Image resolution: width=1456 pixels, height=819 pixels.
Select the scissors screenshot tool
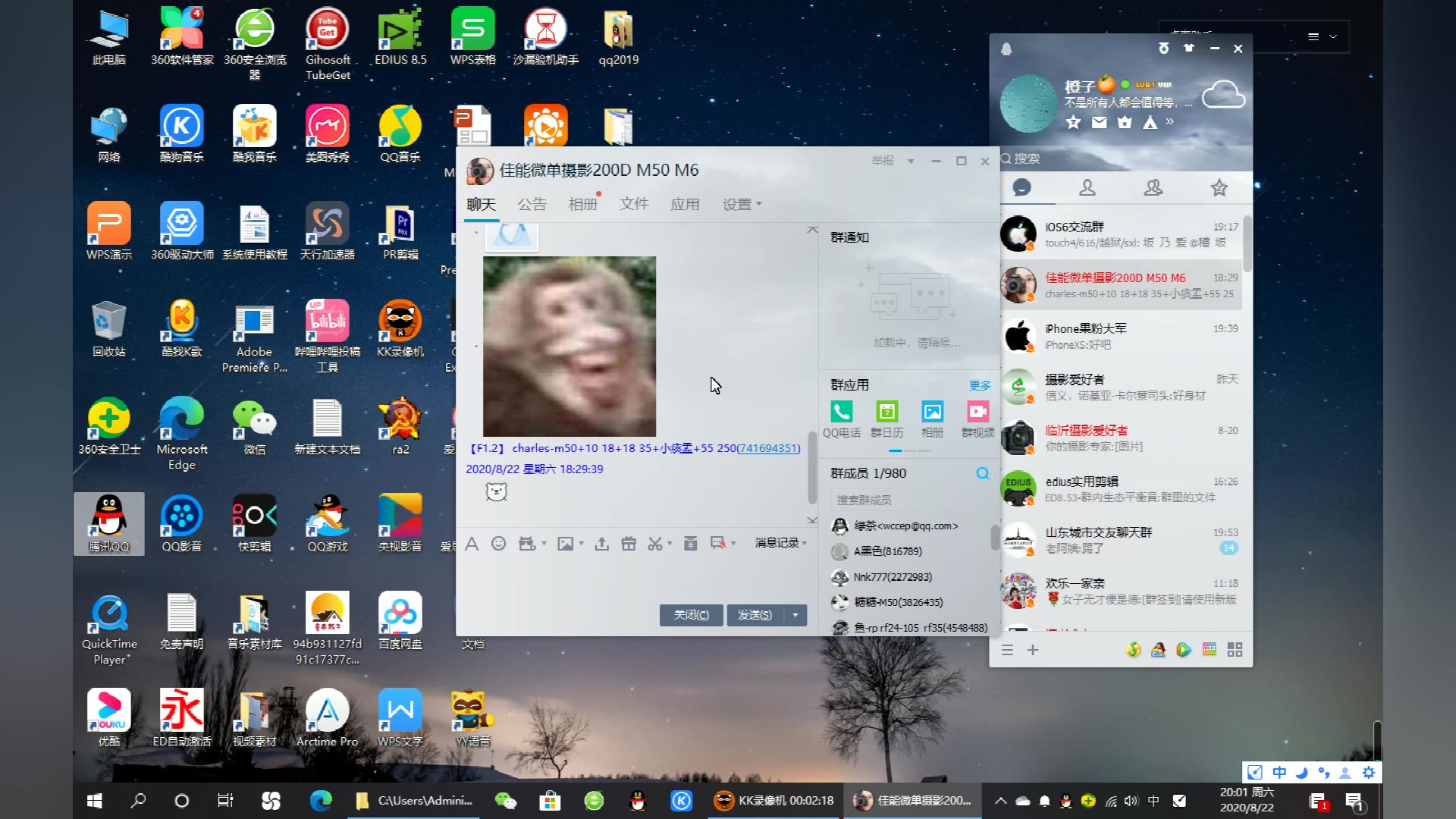(654, 544)
